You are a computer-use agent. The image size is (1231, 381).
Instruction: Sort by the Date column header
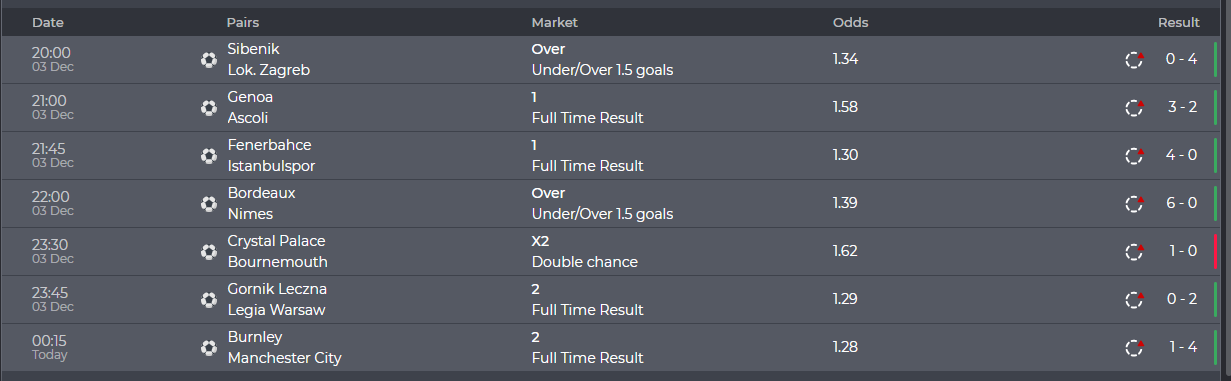[x=48, y=22]
